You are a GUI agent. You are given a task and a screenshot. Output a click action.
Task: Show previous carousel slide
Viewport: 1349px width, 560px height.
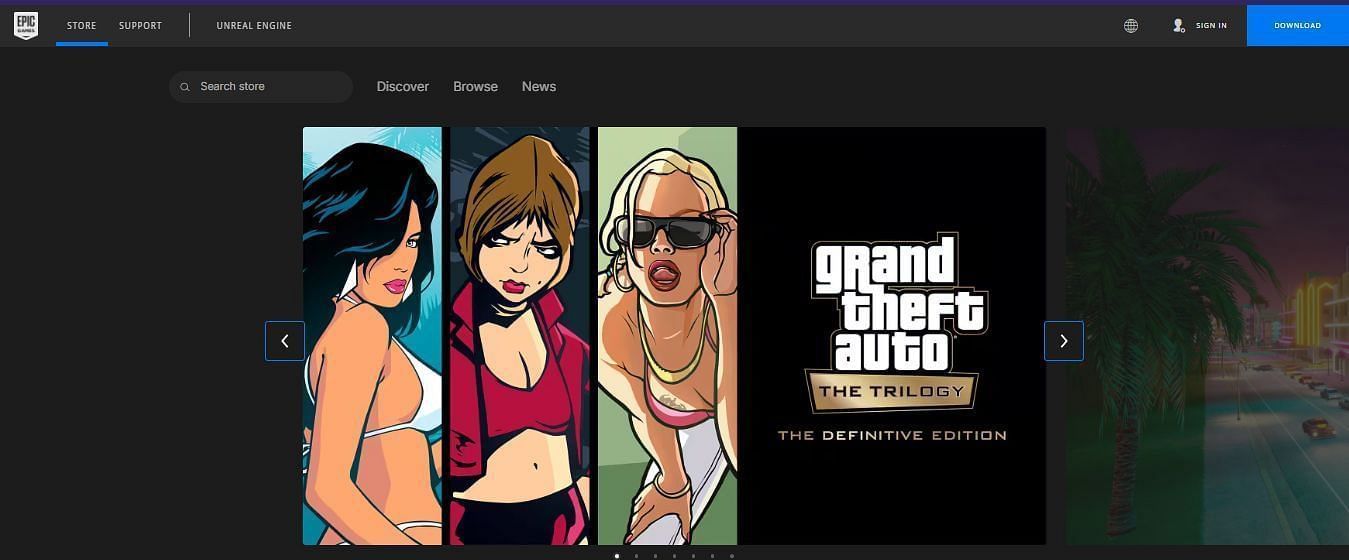tap(285, 341)
